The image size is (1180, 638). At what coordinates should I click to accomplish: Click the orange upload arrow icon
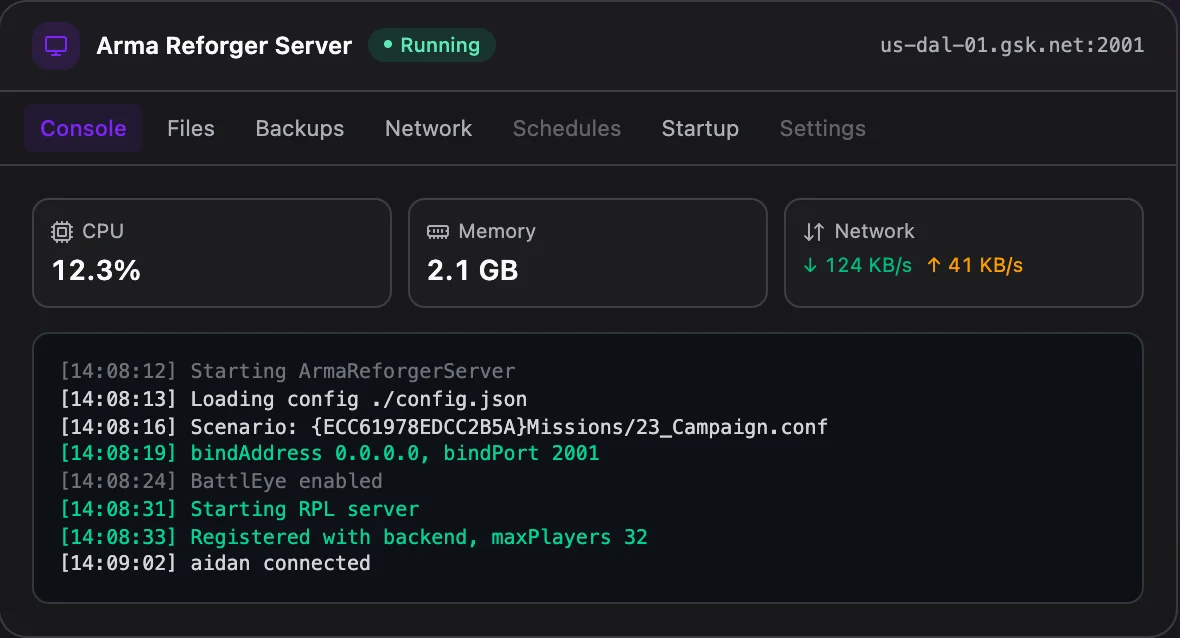click(933, 265)
